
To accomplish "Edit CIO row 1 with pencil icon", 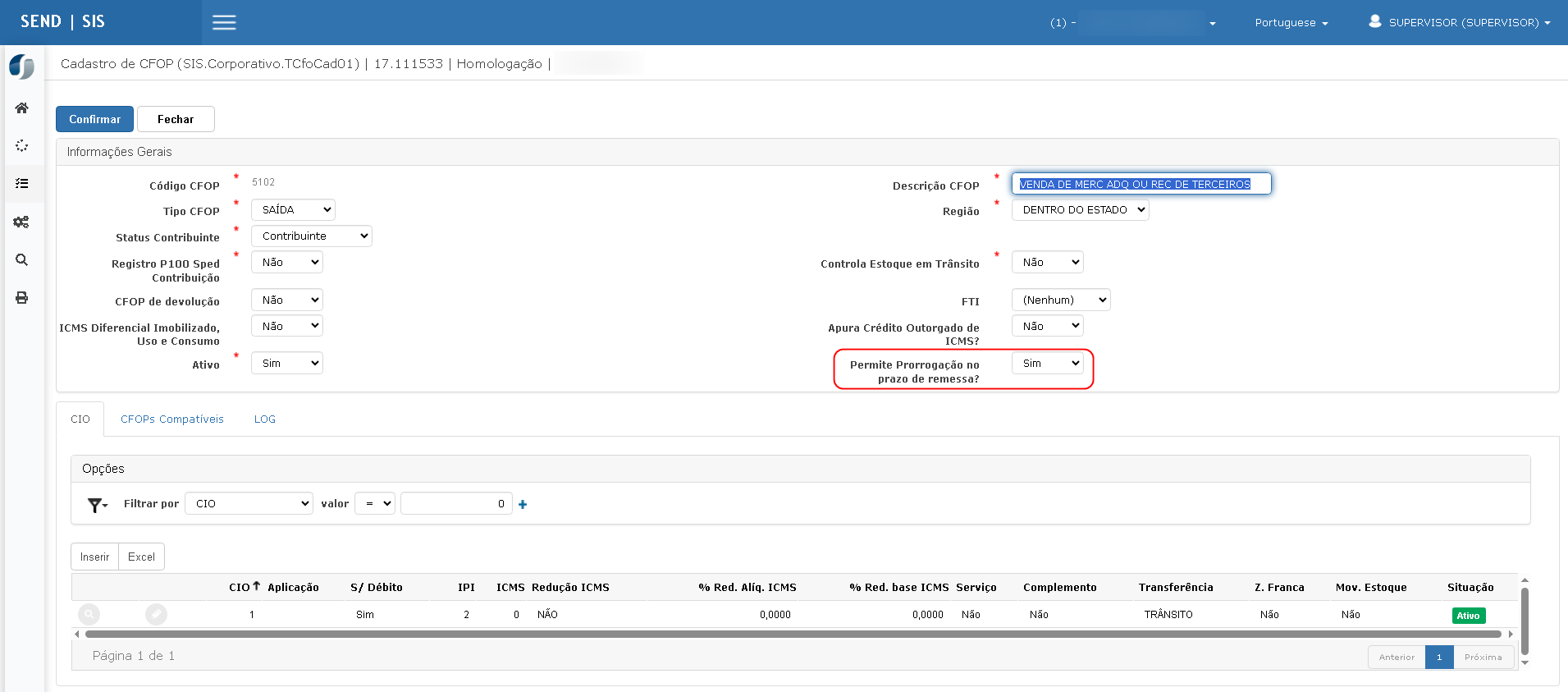I will 156,614.
